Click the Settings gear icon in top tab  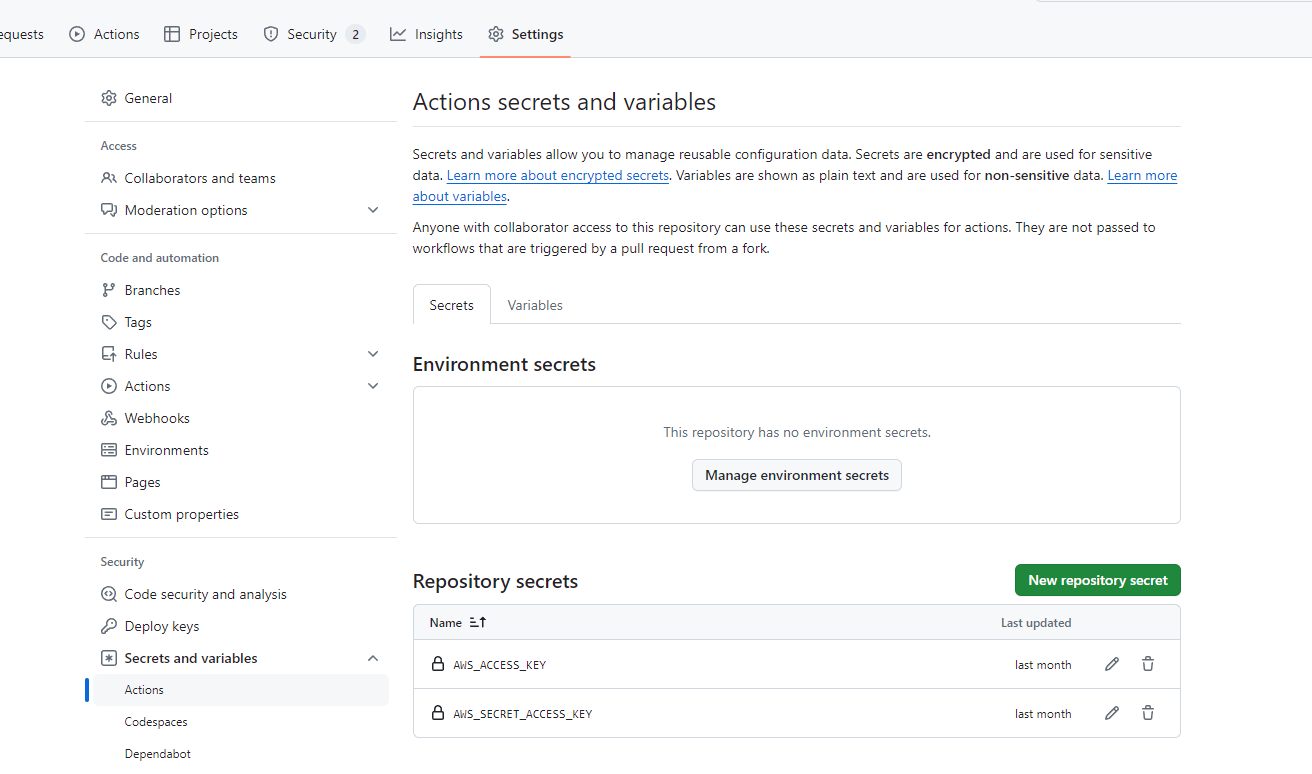tap(496, 34)
